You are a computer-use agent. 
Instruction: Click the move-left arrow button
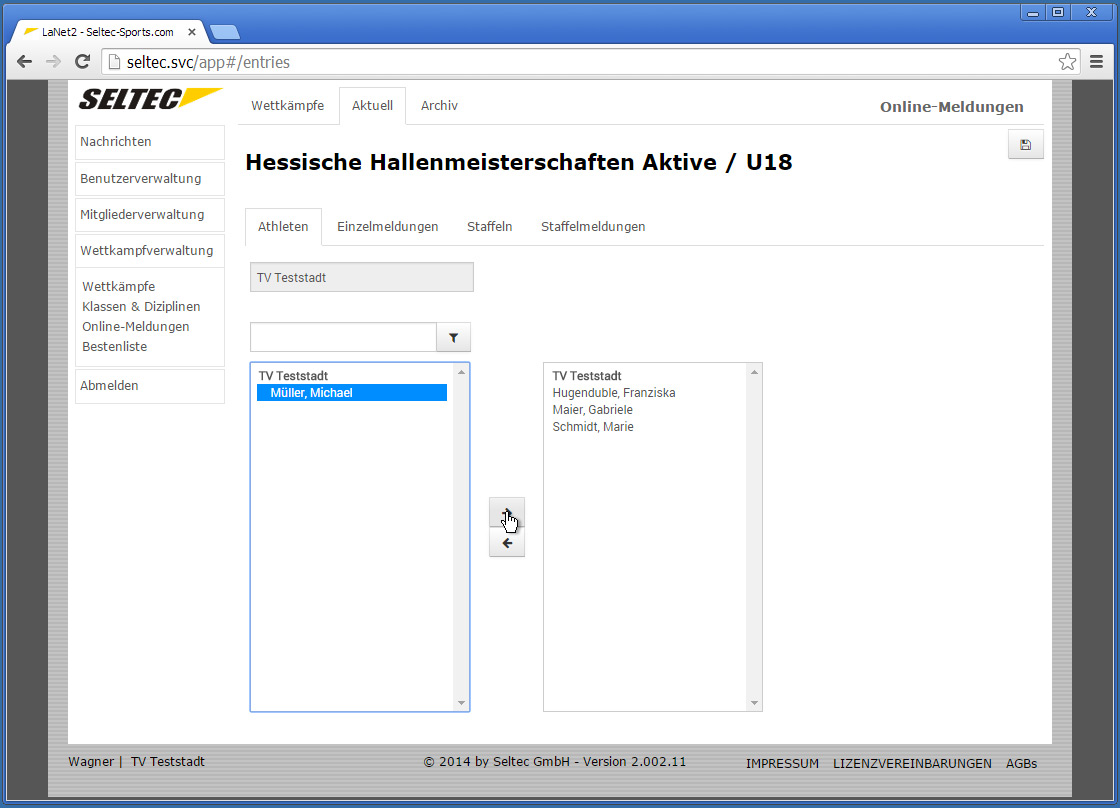pyautogui.click(x=507, y=543)
